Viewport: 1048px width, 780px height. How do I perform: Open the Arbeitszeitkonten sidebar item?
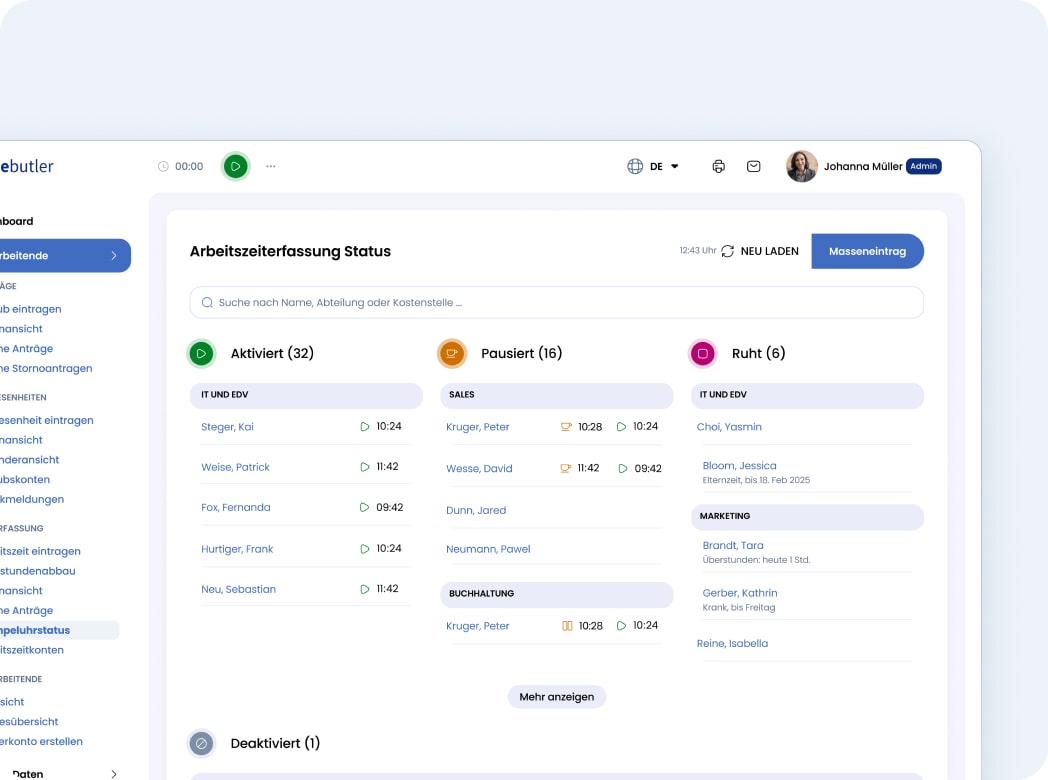tap(32, 650)
